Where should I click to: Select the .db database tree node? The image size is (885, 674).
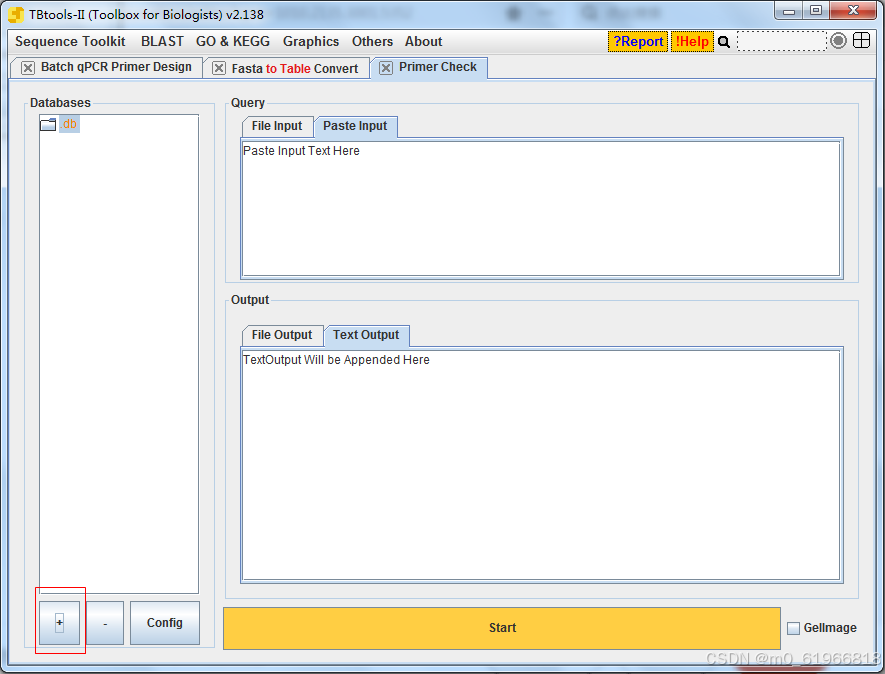69,124
